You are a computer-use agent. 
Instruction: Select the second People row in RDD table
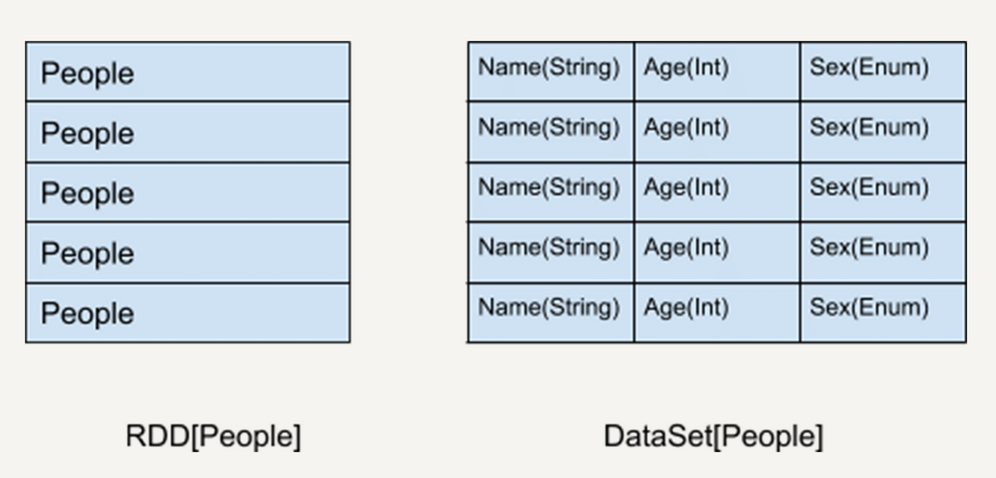click(187, 132)
